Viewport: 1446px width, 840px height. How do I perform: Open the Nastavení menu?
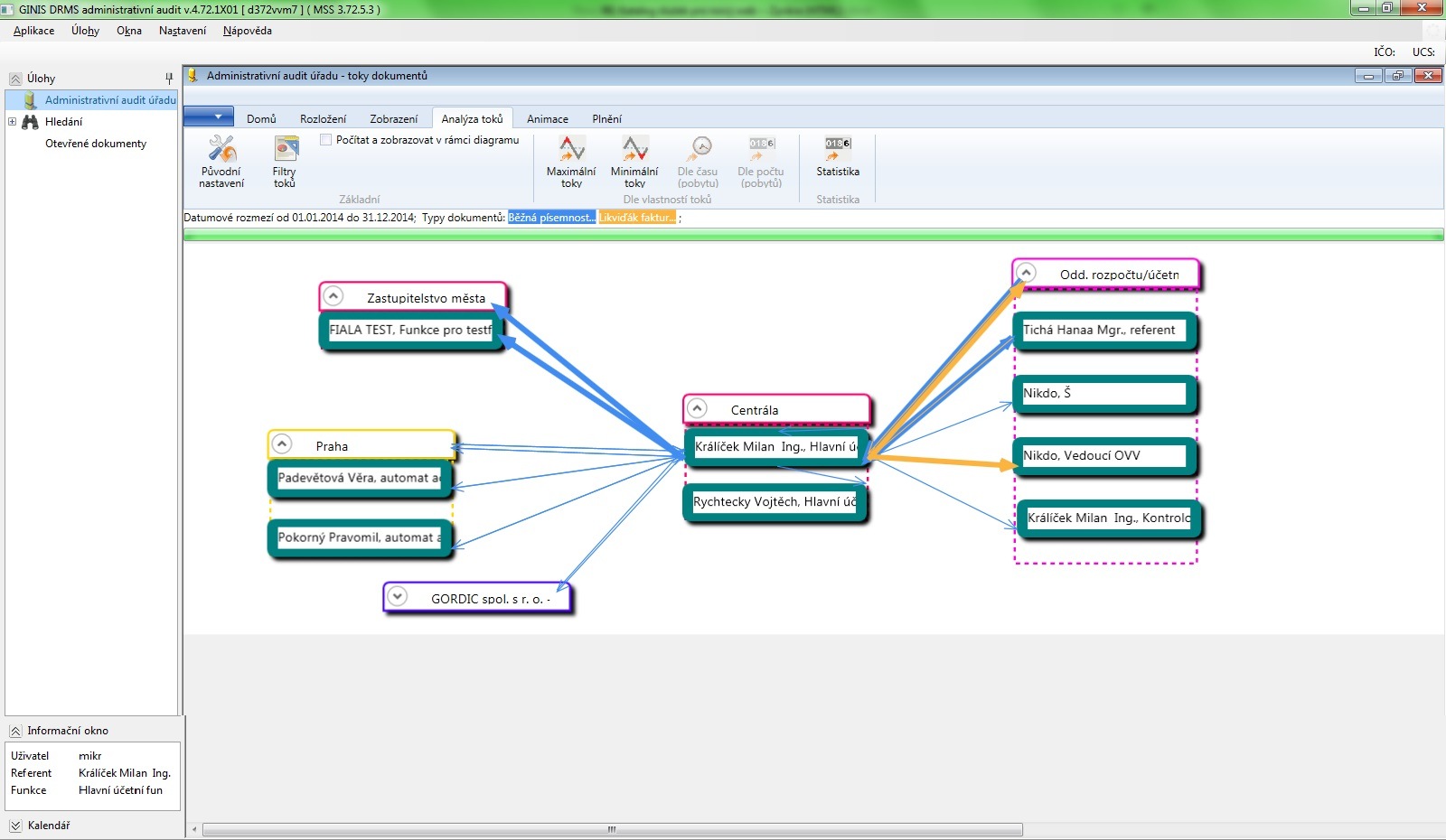tap(183, 31)
